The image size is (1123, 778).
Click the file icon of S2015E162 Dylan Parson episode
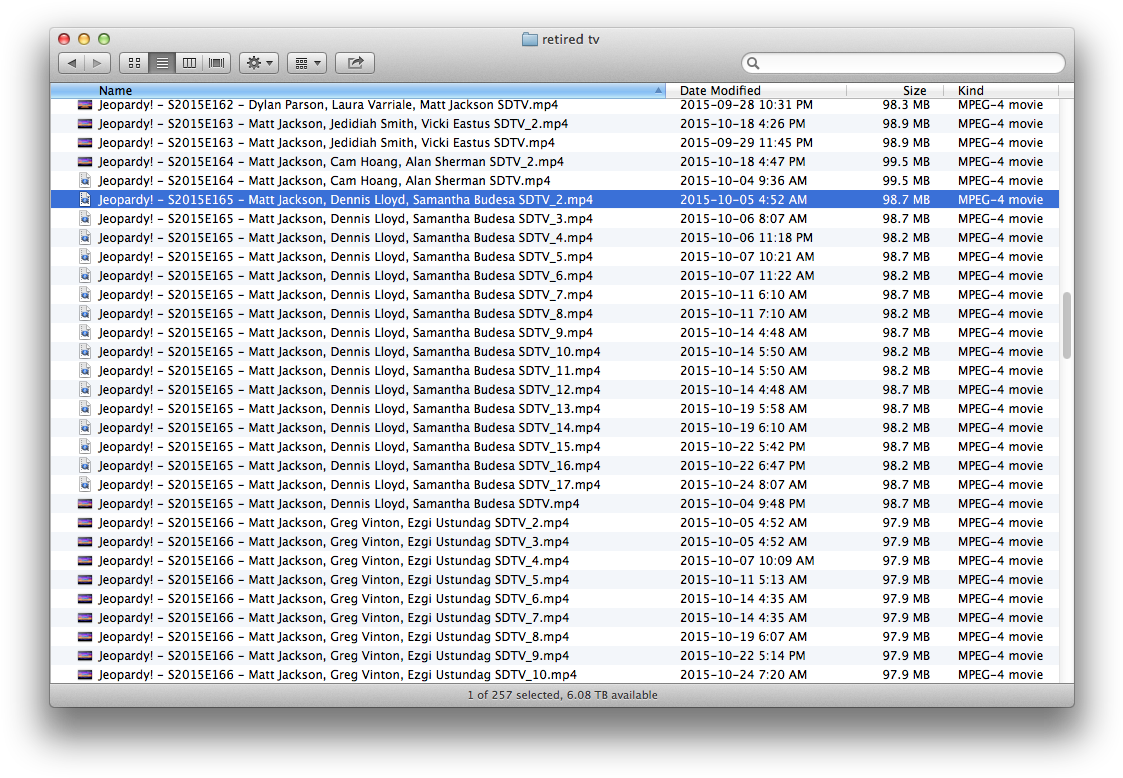point(85,105)
